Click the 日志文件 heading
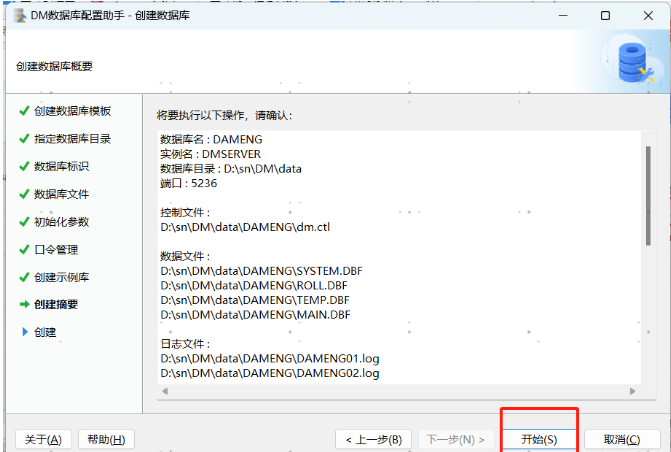This screenshot has width=671, height=452. point(185,344)
